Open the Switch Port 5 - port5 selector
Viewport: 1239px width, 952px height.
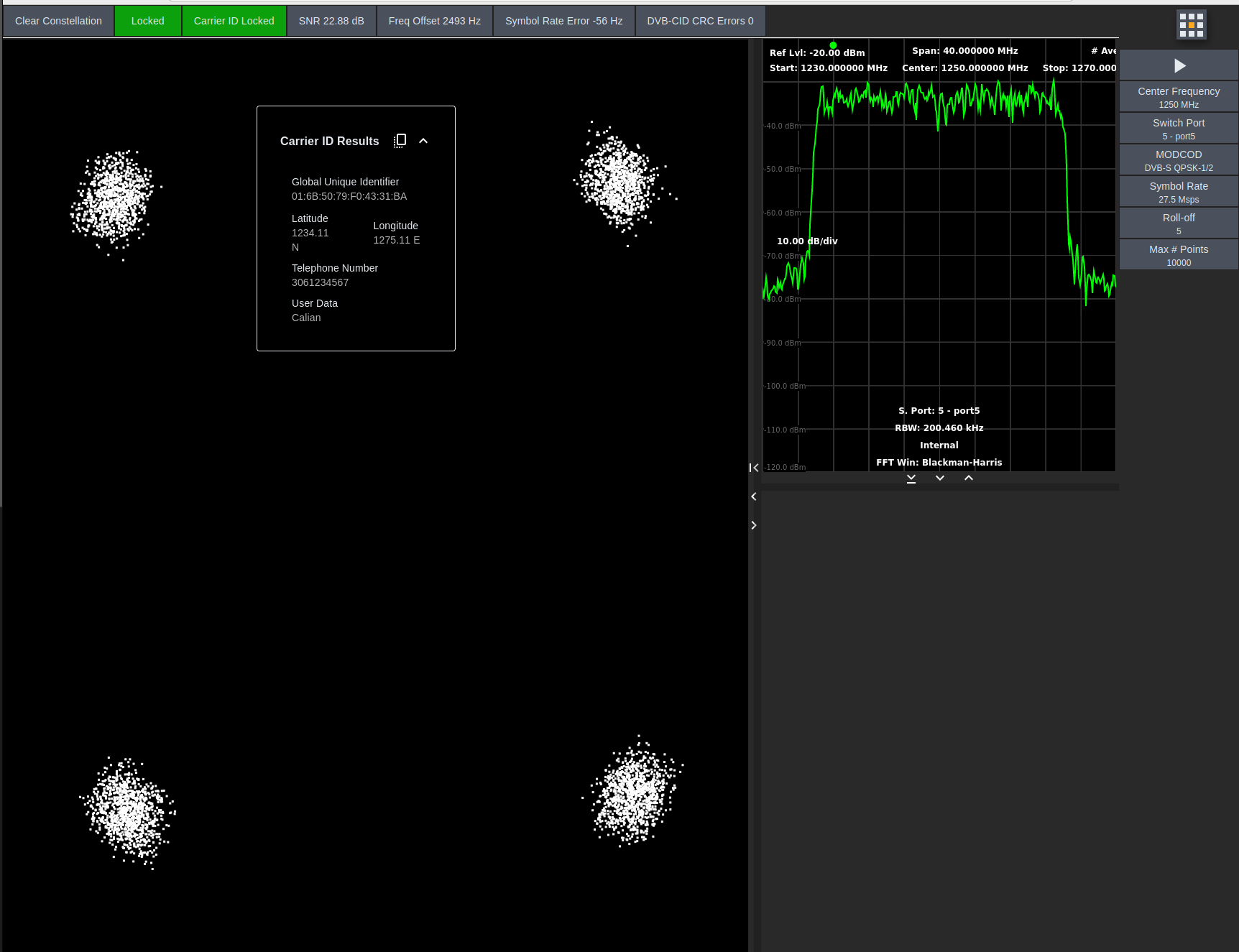point(1179,129)
